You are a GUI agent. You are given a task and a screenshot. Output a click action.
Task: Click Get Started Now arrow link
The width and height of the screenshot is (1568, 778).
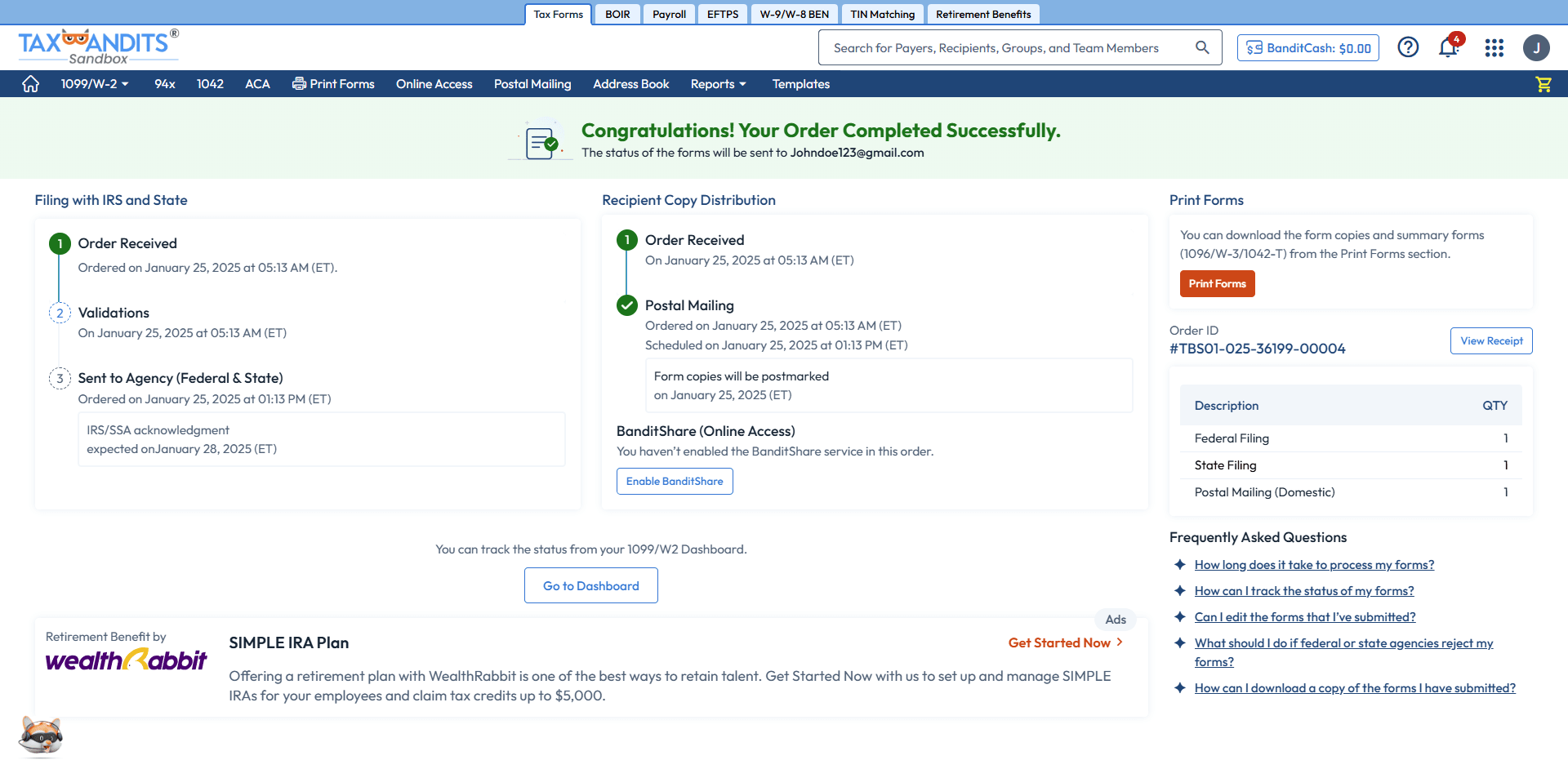(1065, 643)
